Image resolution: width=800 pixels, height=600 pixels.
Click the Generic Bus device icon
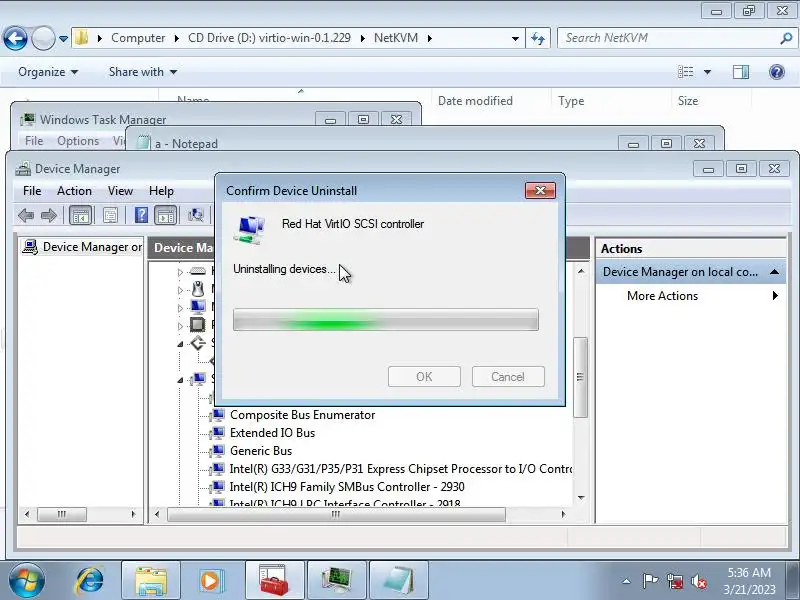(x=218, y=451)
